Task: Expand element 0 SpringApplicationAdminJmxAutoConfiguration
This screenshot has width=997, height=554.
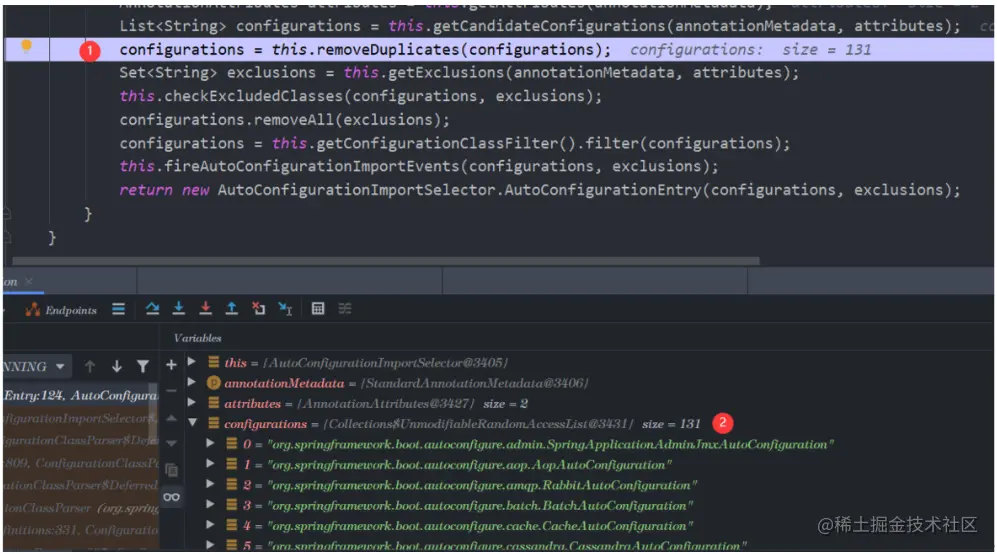Action: tap(210, 443)
